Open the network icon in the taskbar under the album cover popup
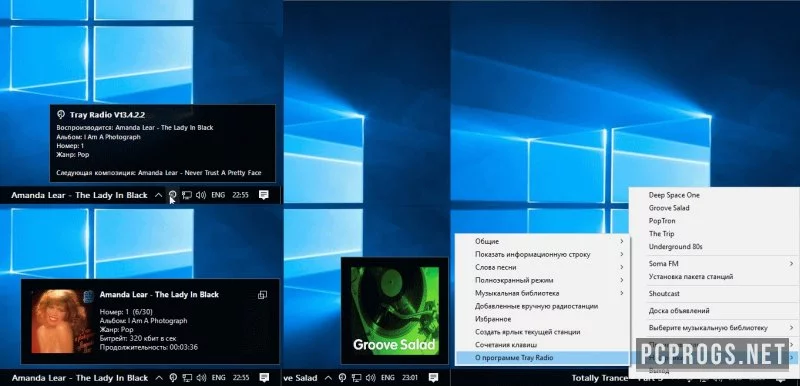This screenshot has width=800, height=386. click(x=187, y=378)
